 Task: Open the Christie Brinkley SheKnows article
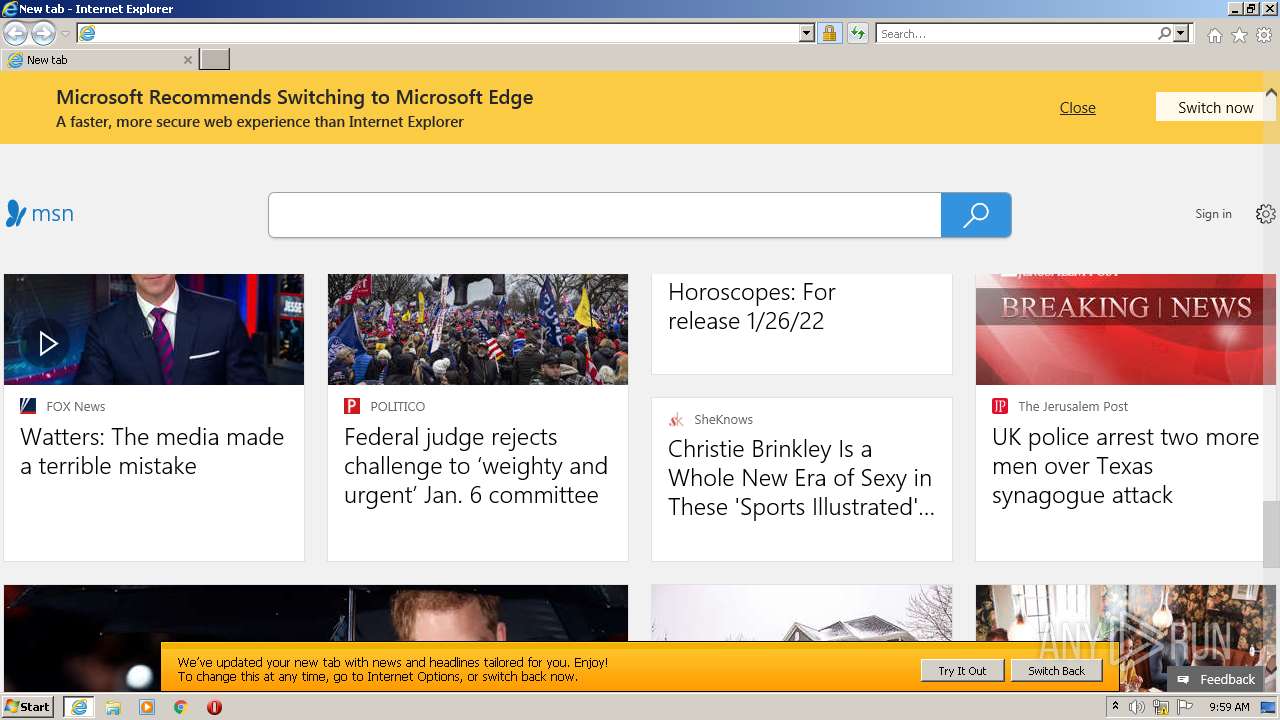[801, 478]
